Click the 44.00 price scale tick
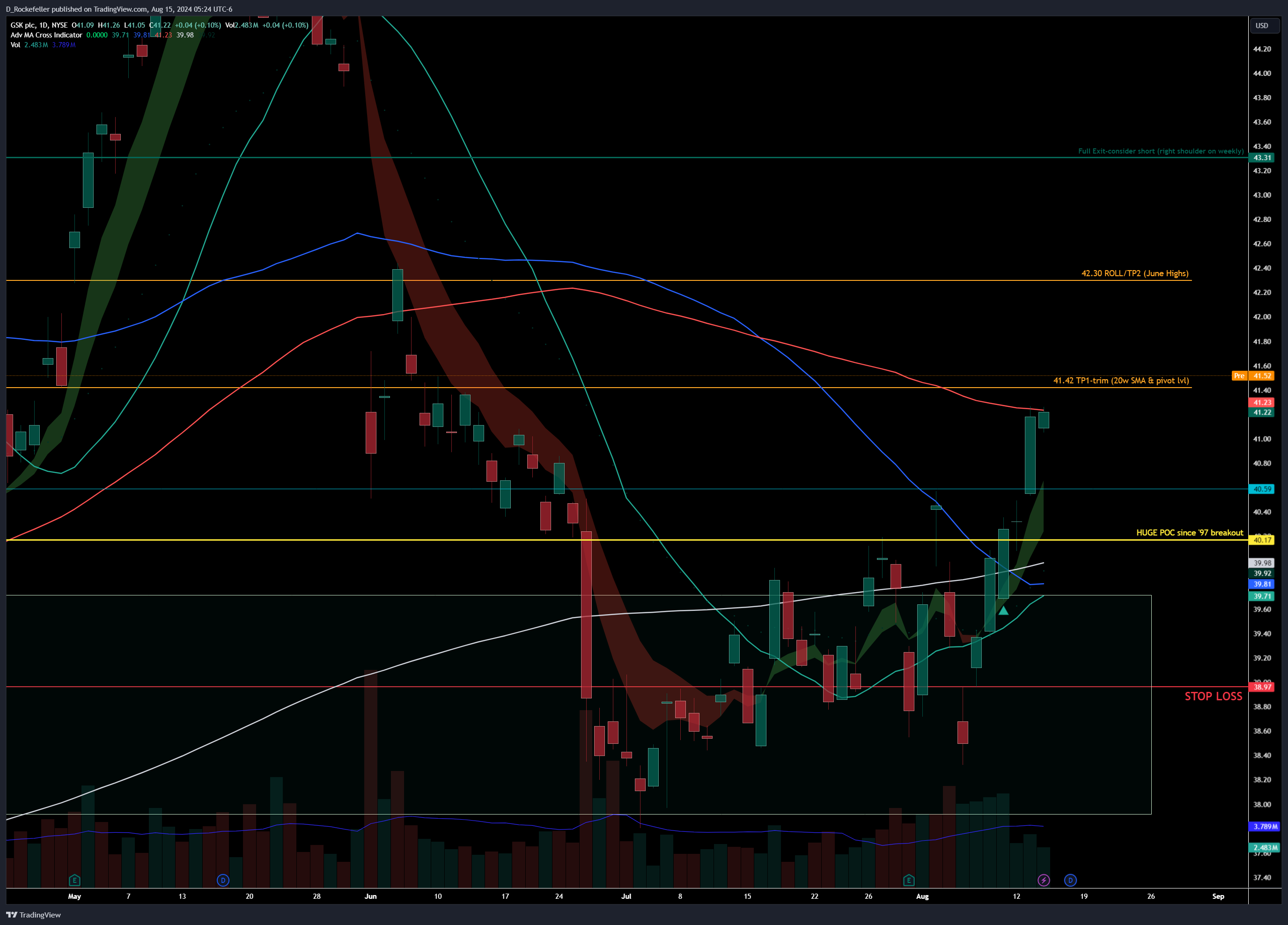 [x=1262, y=73]
